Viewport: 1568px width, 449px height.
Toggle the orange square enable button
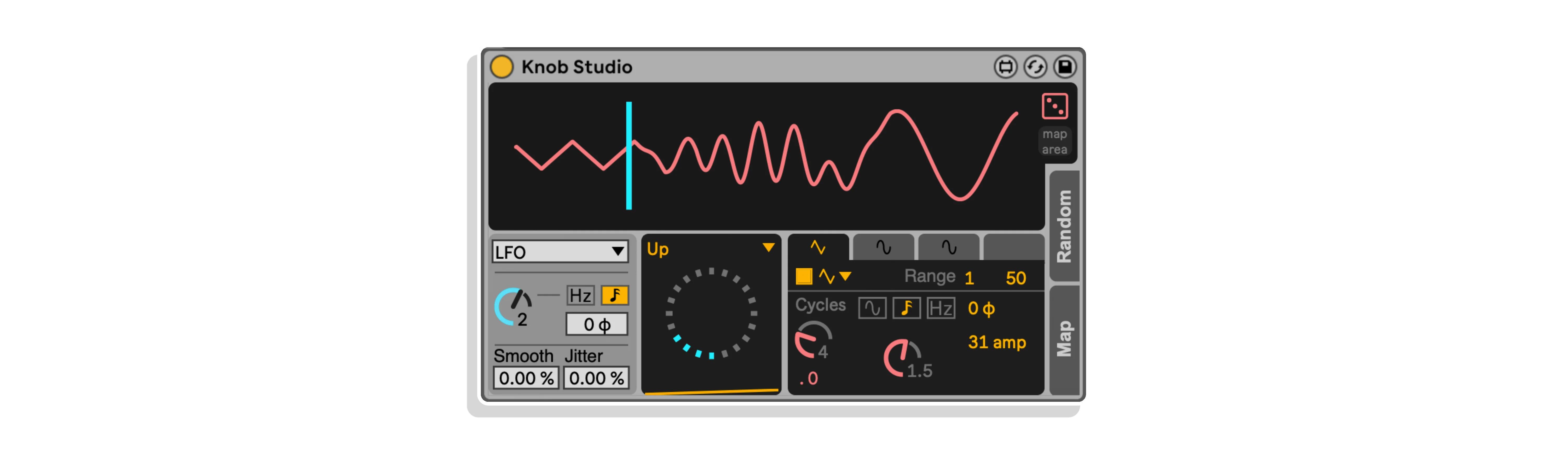tap(804, 276)
